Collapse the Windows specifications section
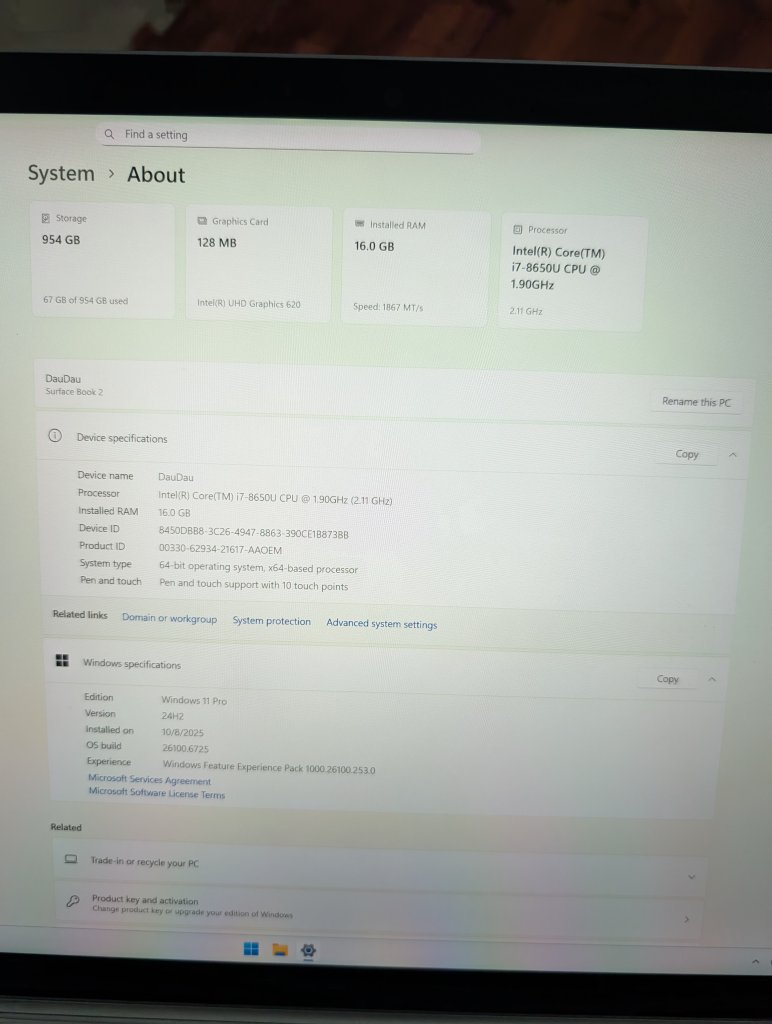Screen dimensions: 772x1024 tap(712, 680)
